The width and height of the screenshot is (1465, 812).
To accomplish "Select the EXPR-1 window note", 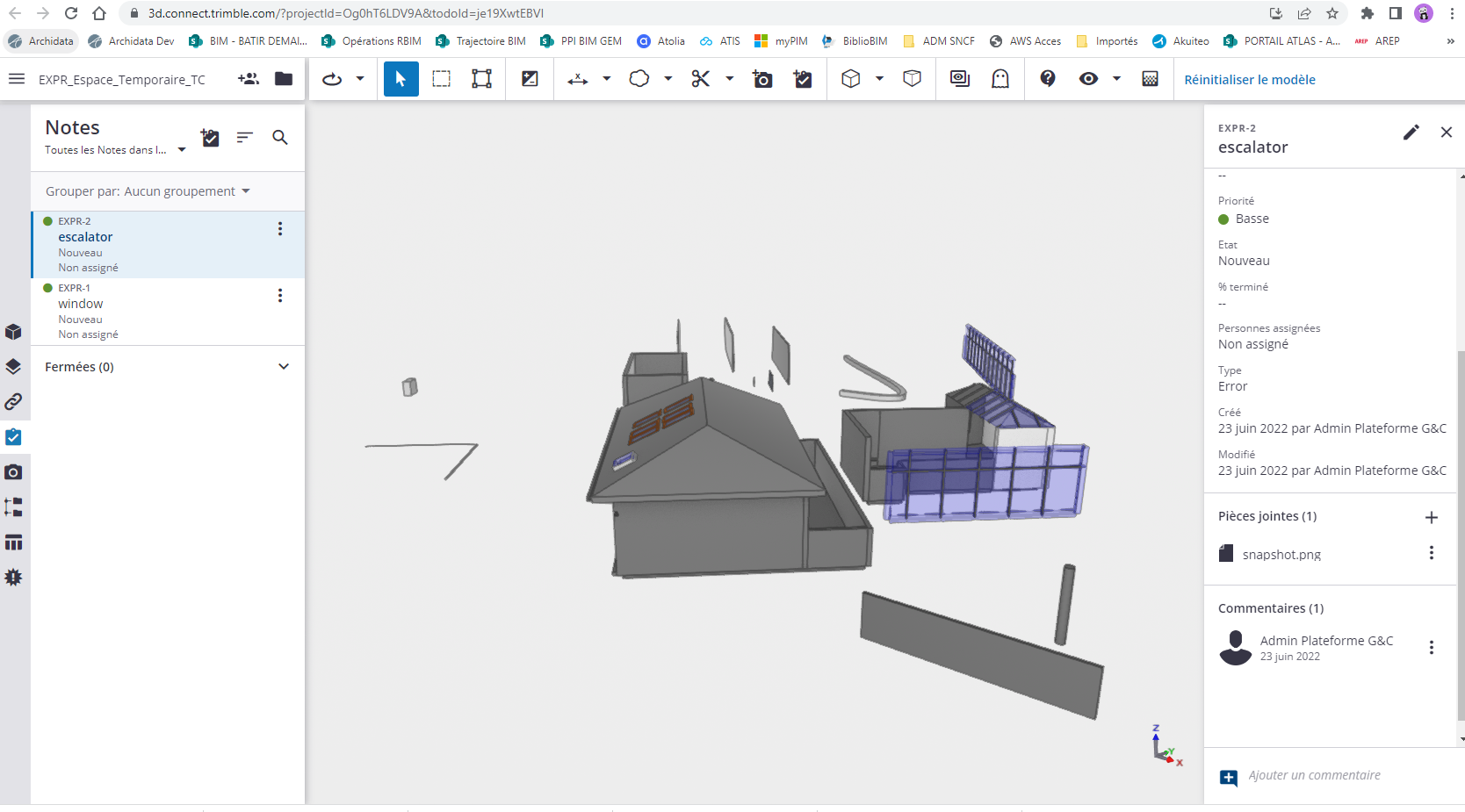I will click(x=158, y=311).
